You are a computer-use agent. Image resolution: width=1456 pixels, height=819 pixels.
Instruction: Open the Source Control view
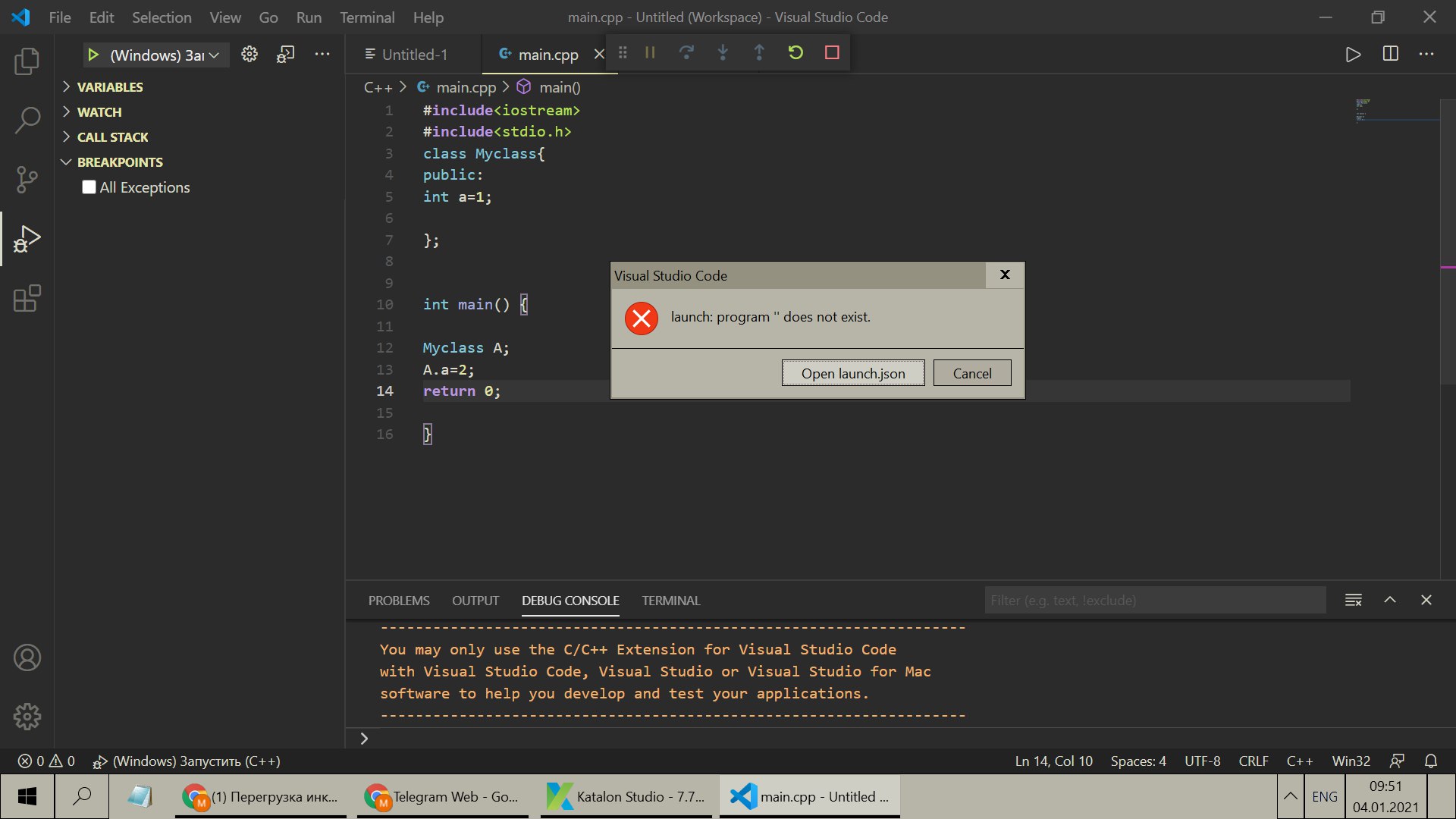(x=27, y=180)
